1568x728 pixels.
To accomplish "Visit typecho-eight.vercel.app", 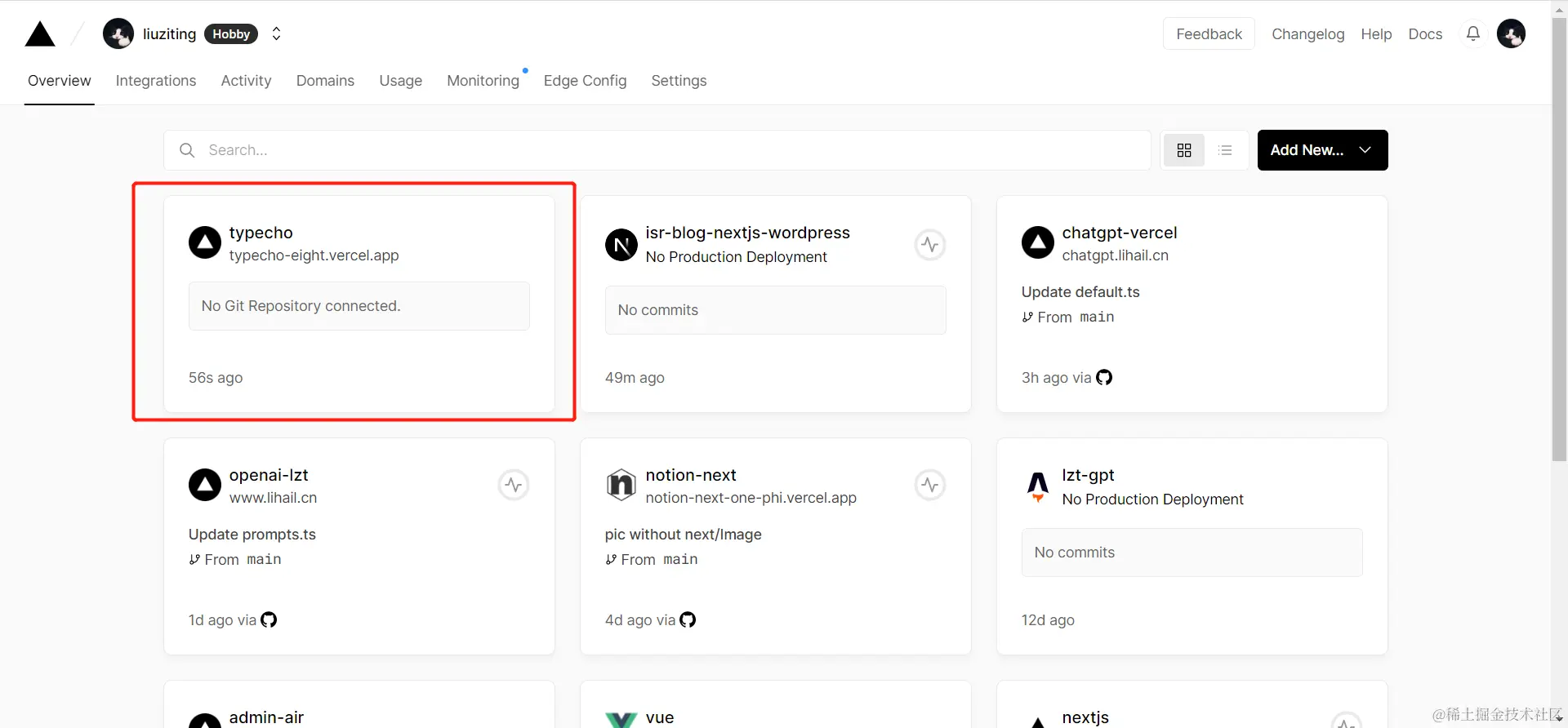I will click(x=314, y=255).
